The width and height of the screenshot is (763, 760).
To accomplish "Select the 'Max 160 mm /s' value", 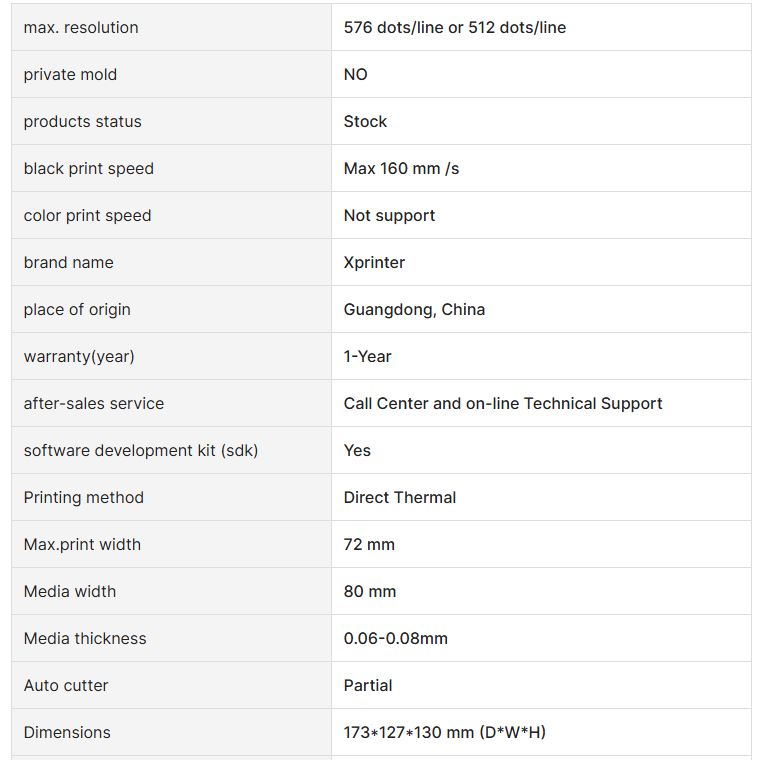I will pyautogui.click(x=401, y=168).
